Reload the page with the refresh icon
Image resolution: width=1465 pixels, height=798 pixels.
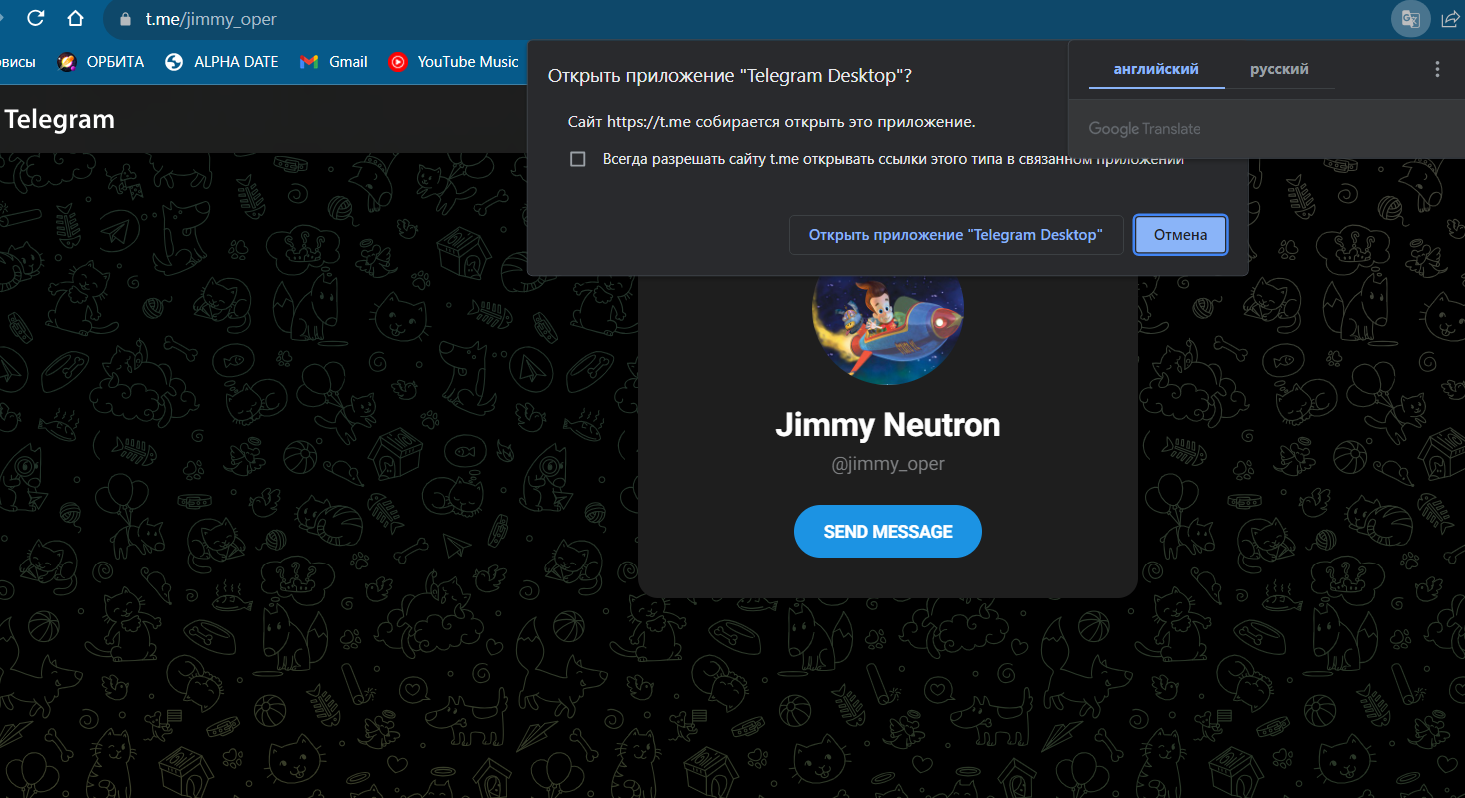36,18
